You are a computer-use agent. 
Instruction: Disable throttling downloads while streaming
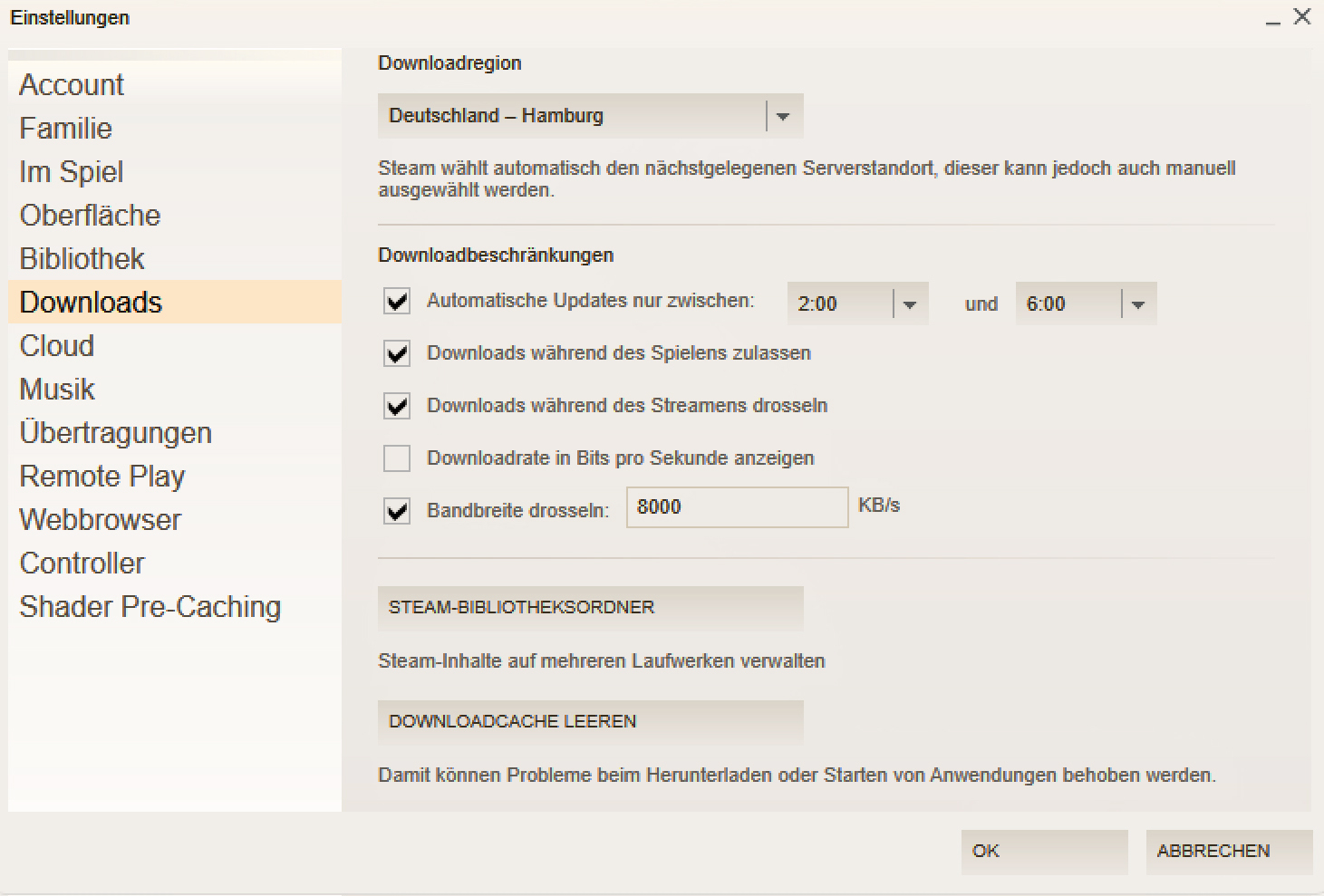pyautogui.click(x=397, y=406)
